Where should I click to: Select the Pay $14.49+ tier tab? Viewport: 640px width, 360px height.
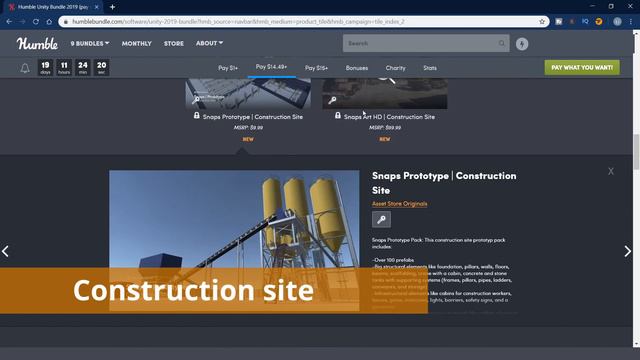coord(271,67)
